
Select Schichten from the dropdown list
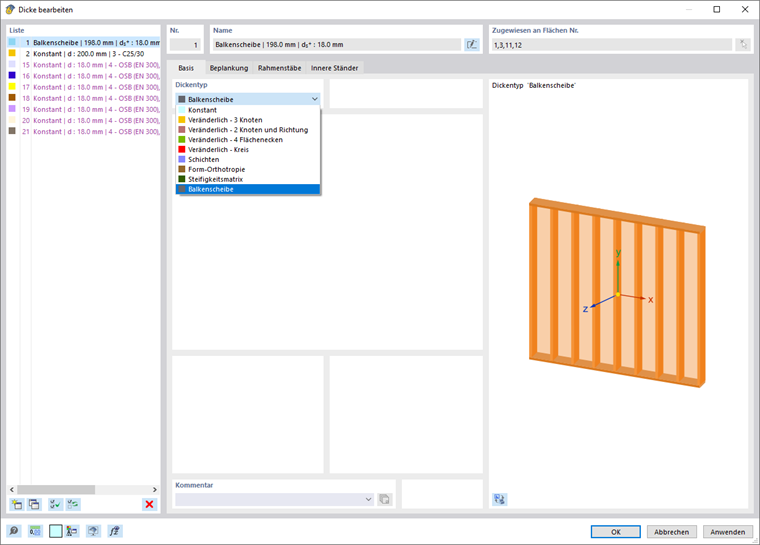248,160
